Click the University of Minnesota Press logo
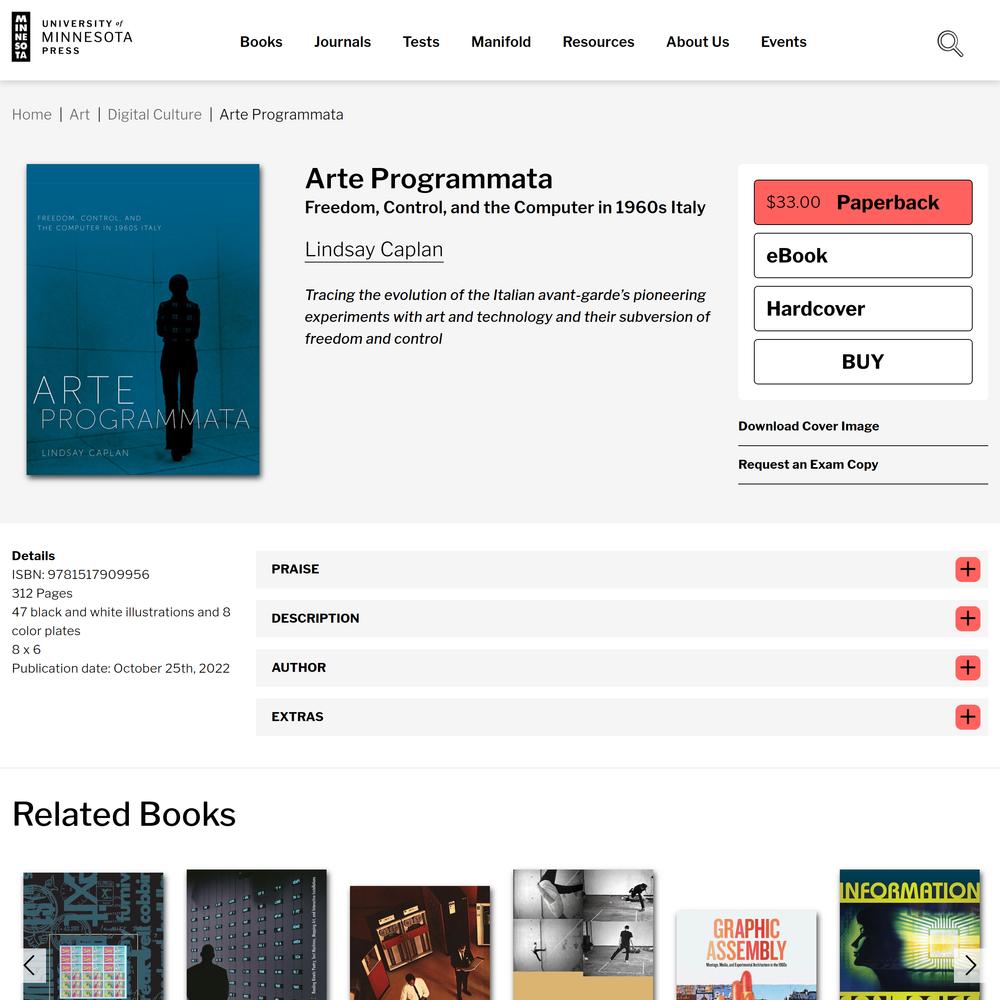The image size is (1000, 1000). point(72,37)
